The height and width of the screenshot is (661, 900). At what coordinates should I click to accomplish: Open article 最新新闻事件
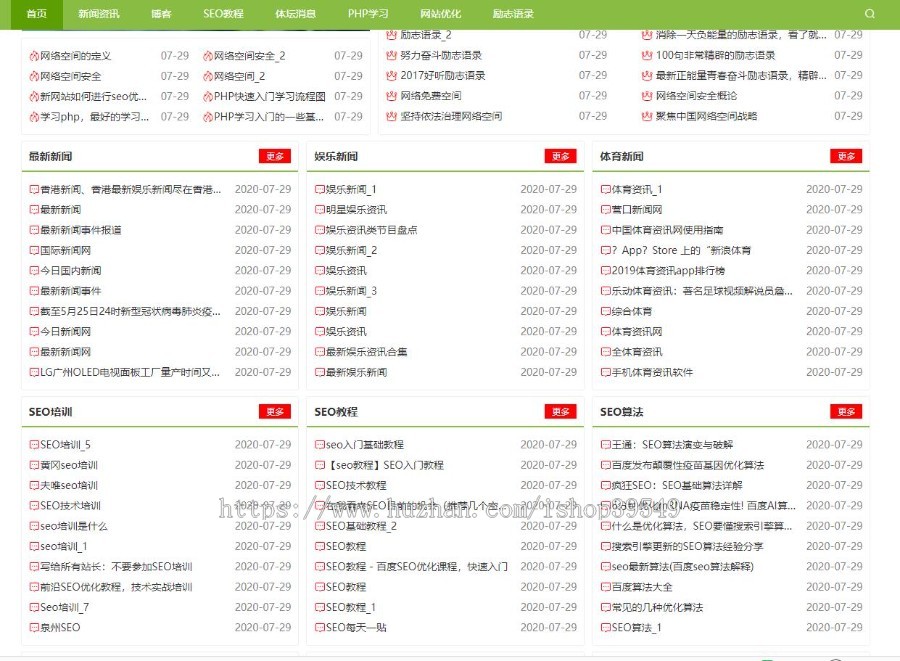point(71,291)
